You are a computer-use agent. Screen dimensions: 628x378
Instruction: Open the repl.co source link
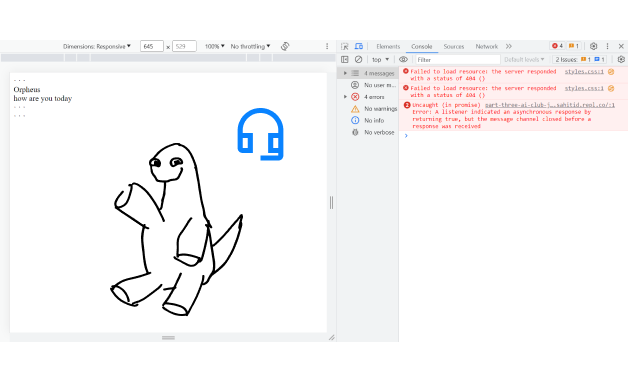coord(550,105)
